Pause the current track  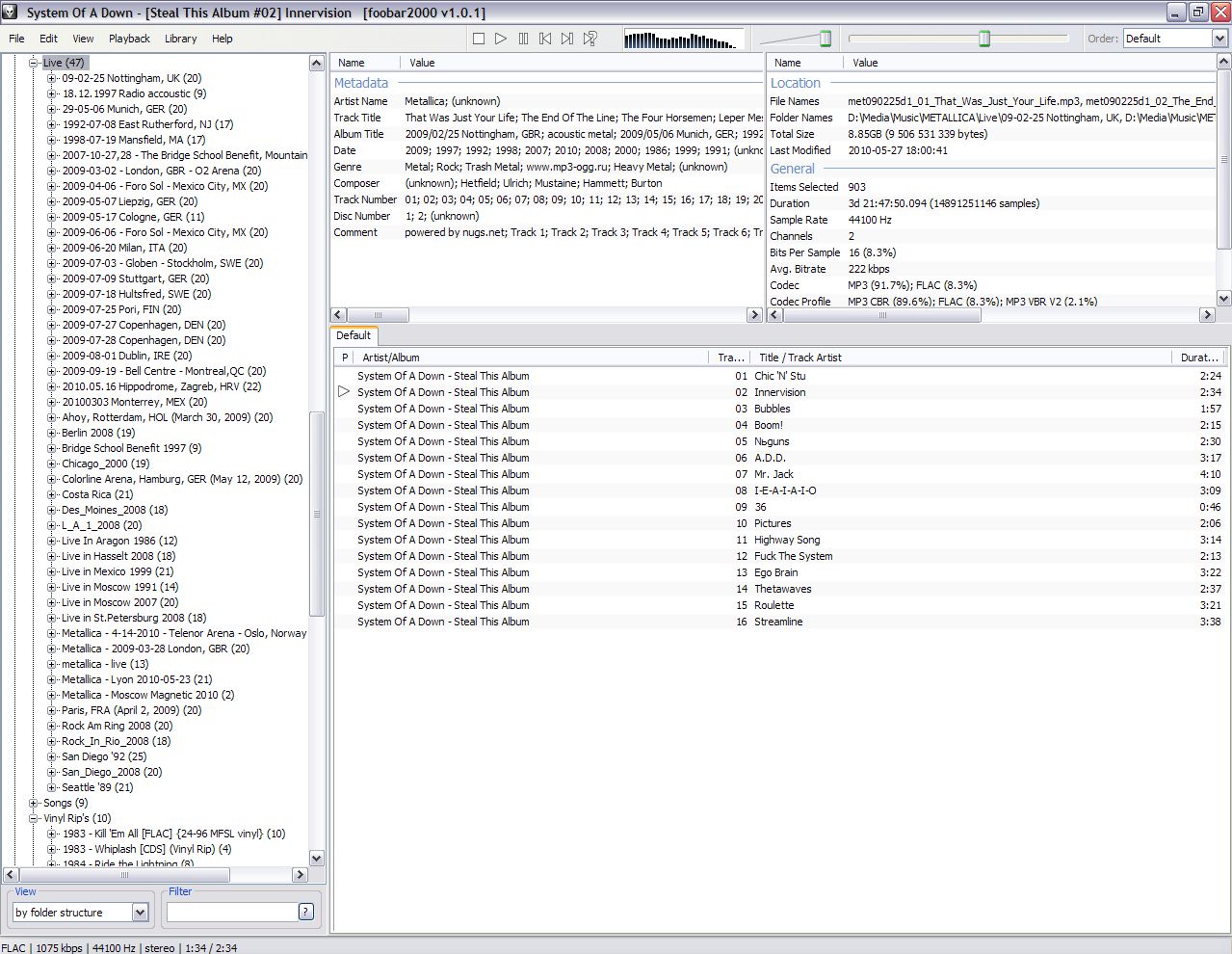click(523, 39)
